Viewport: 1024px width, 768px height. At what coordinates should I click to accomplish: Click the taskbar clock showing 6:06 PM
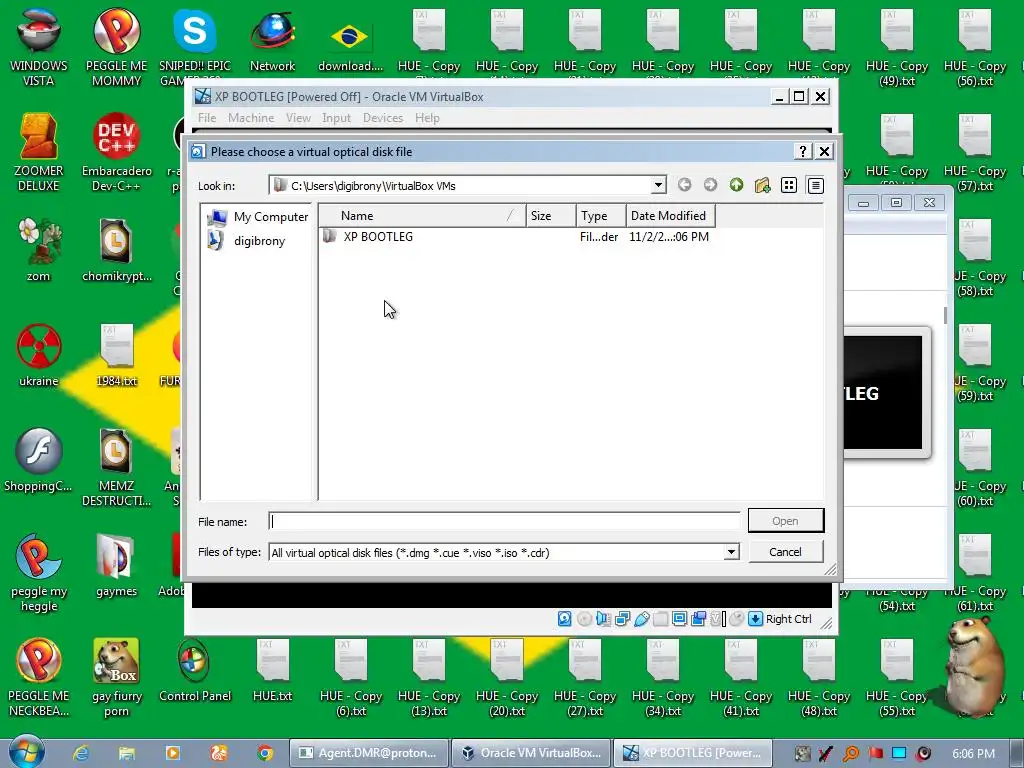974,753
